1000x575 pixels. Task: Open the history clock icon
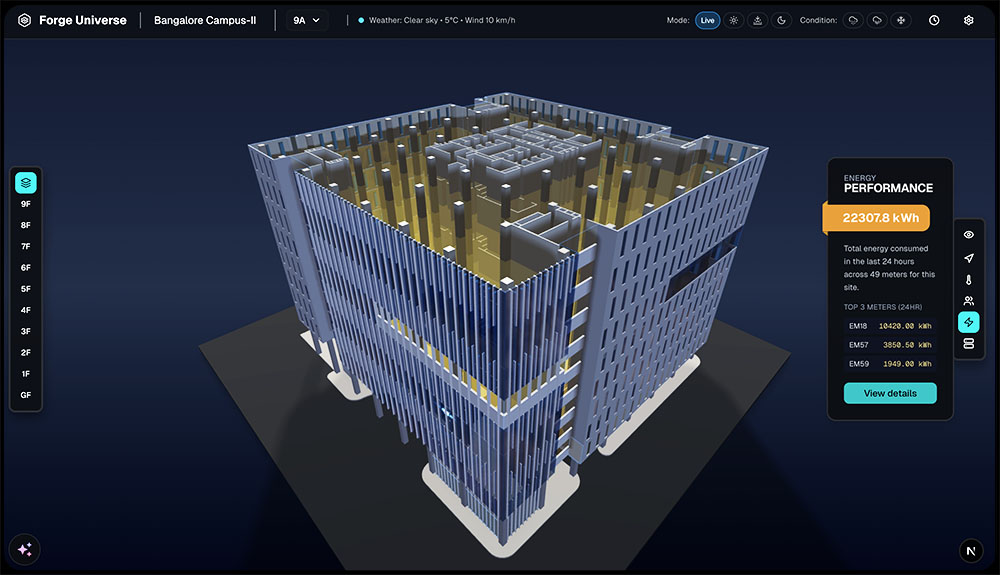934,20
